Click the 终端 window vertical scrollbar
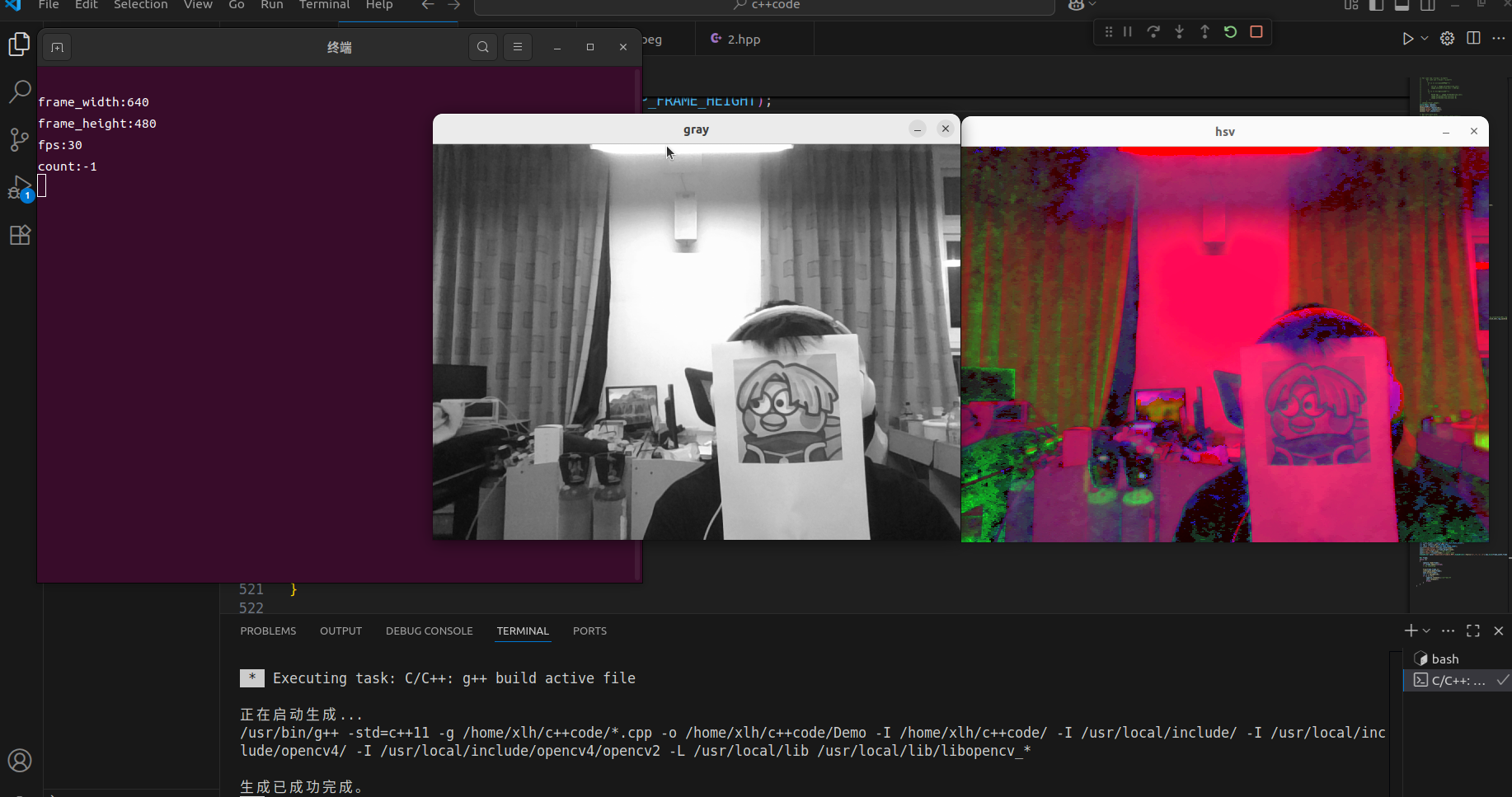This screenshot has width=1512, height=797. pyautogui.click(x=637, y=324)
